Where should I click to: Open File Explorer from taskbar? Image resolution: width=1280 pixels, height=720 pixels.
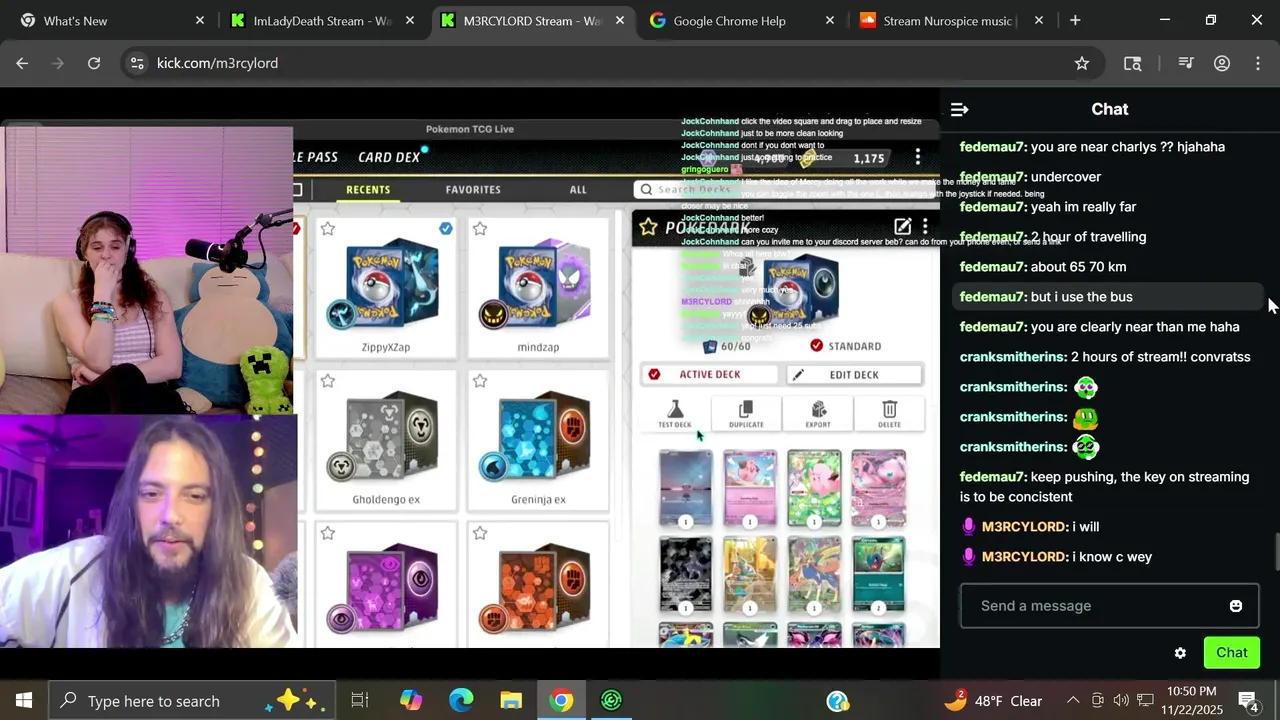point(511,701)
